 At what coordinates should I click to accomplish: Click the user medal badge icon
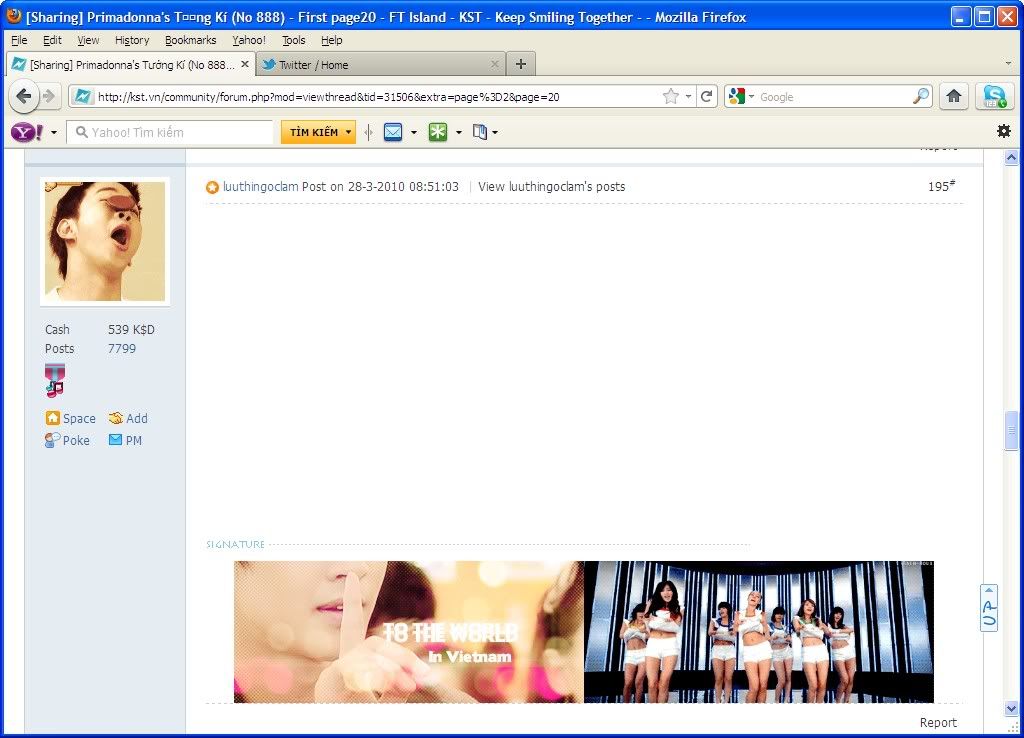(55, 381)
